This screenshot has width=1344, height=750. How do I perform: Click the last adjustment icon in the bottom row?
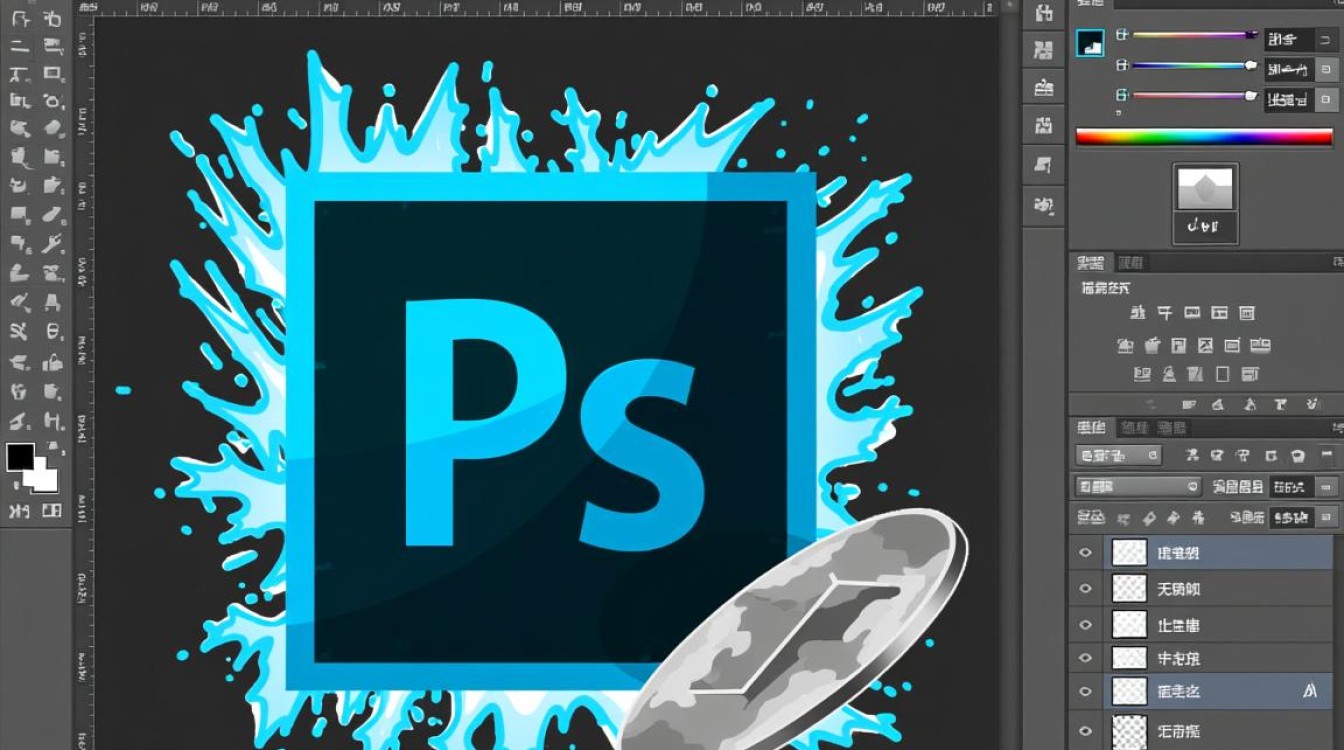coord(1250,375)
